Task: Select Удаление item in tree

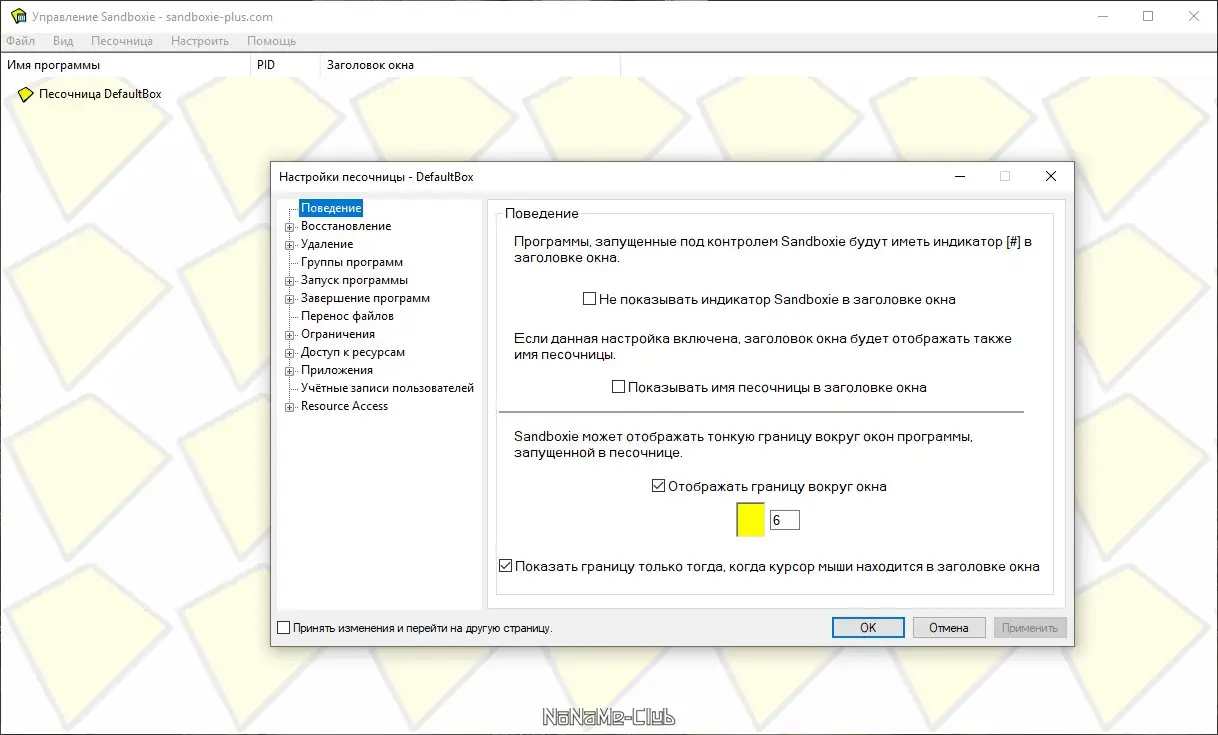Action: (327, 244)
